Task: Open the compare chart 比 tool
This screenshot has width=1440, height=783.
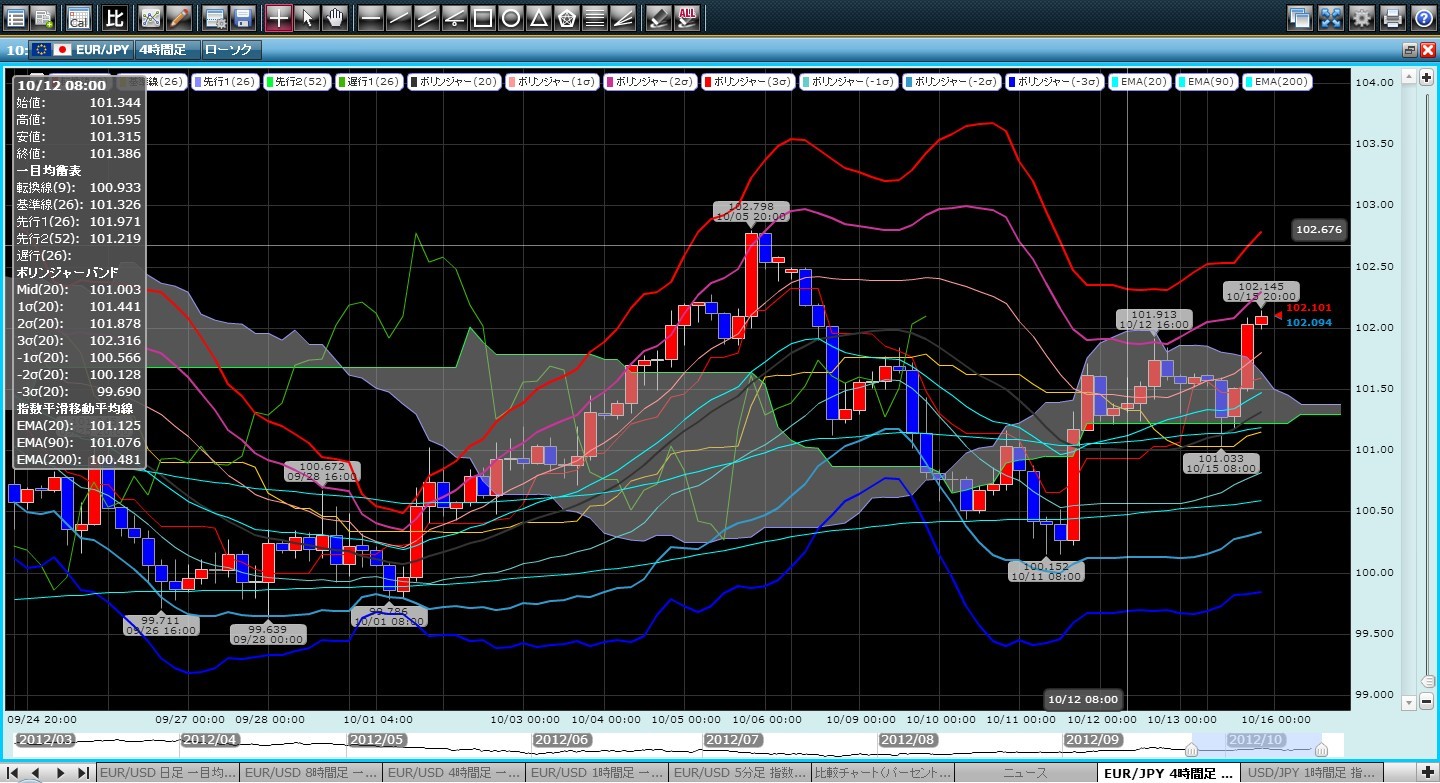Action: [115, 17]
